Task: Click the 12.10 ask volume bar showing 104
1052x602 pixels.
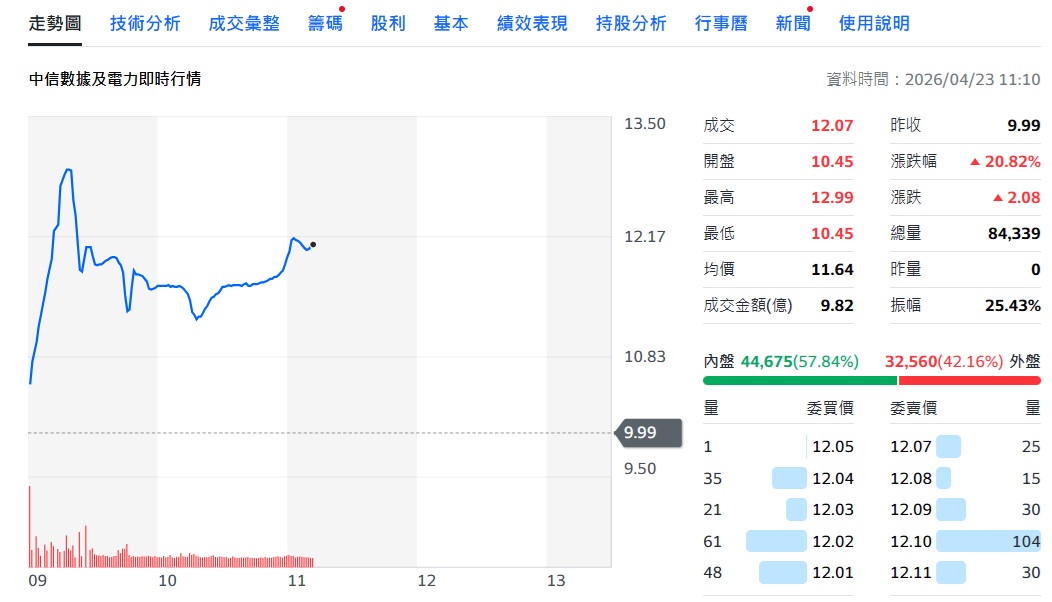Action: pos(987,541)
